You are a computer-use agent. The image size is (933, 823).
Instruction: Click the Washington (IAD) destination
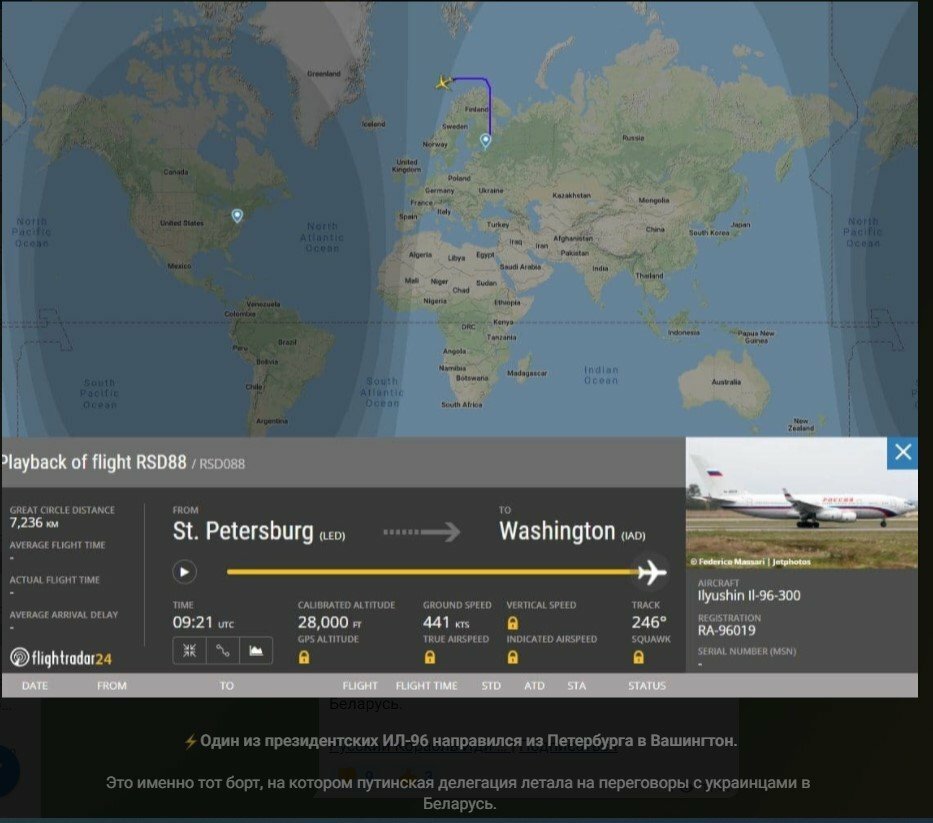[x=572, y=531]
